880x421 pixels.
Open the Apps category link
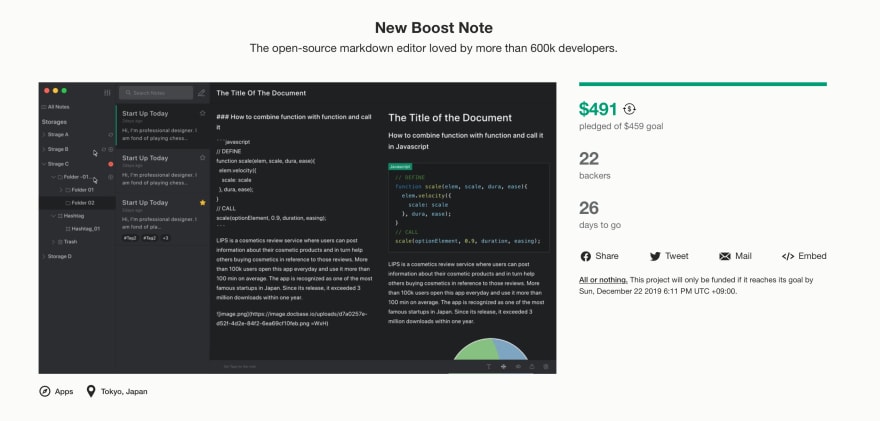pyautogui.click(x=56, y=391)
